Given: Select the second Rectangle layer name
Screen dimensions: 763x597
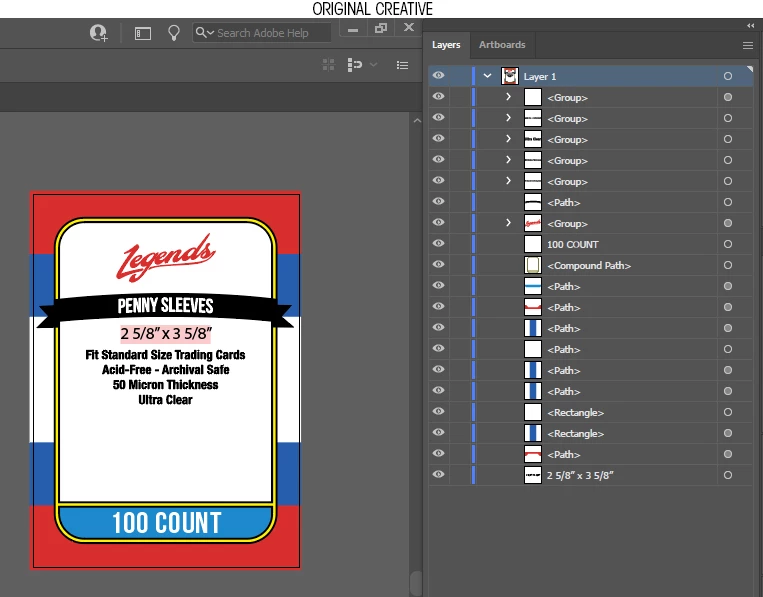Looking at the screenshot, I should coord(575,434).
